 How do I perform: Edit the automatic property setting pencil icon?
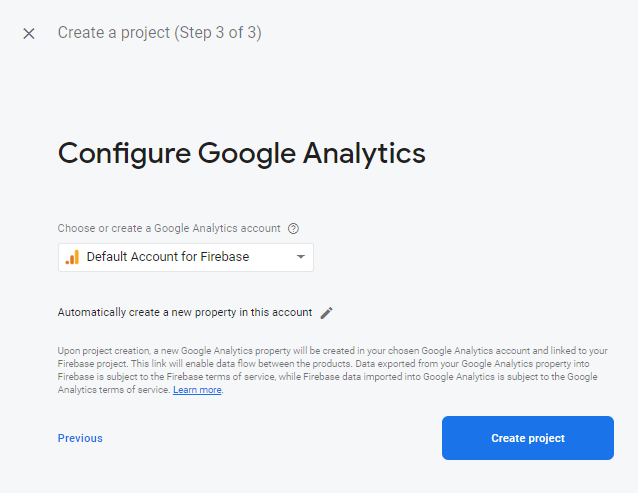326,313
